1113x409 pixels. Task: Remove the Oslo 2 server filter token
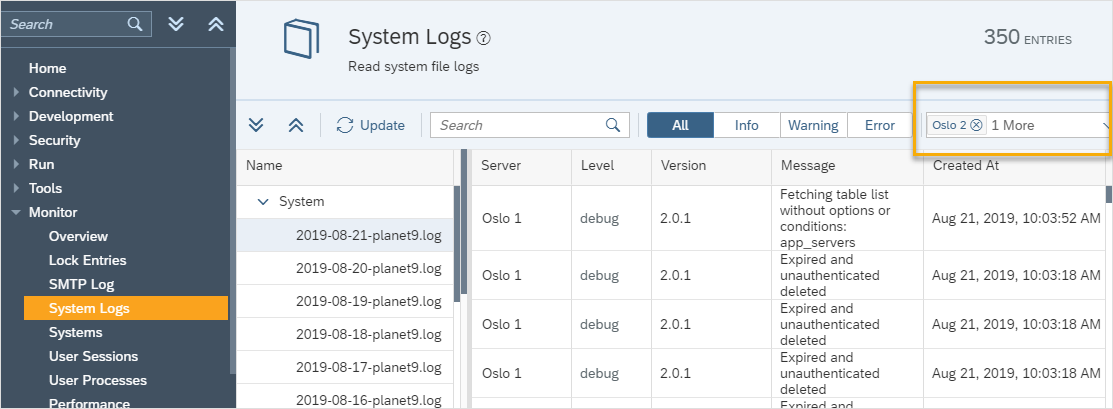click(x=976, y=125)
